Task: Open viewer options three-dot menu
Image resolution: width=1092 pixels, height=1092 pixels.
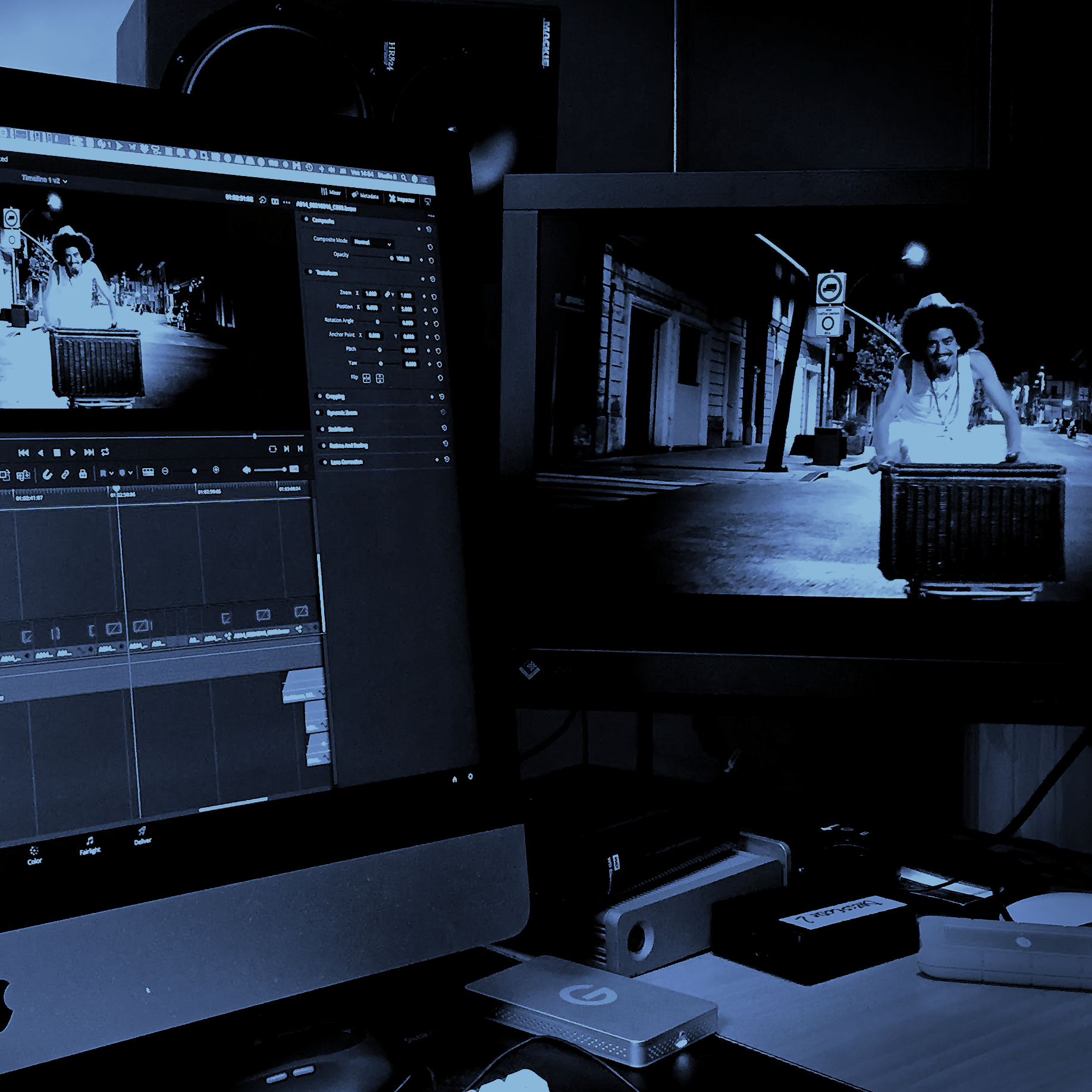Action: 287,202
